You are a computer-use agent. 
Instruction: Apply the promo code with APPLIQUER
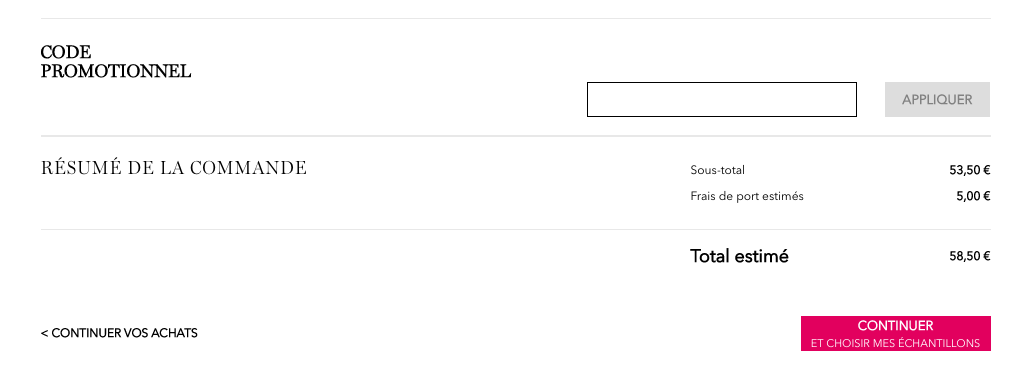(x=937, y=99)
